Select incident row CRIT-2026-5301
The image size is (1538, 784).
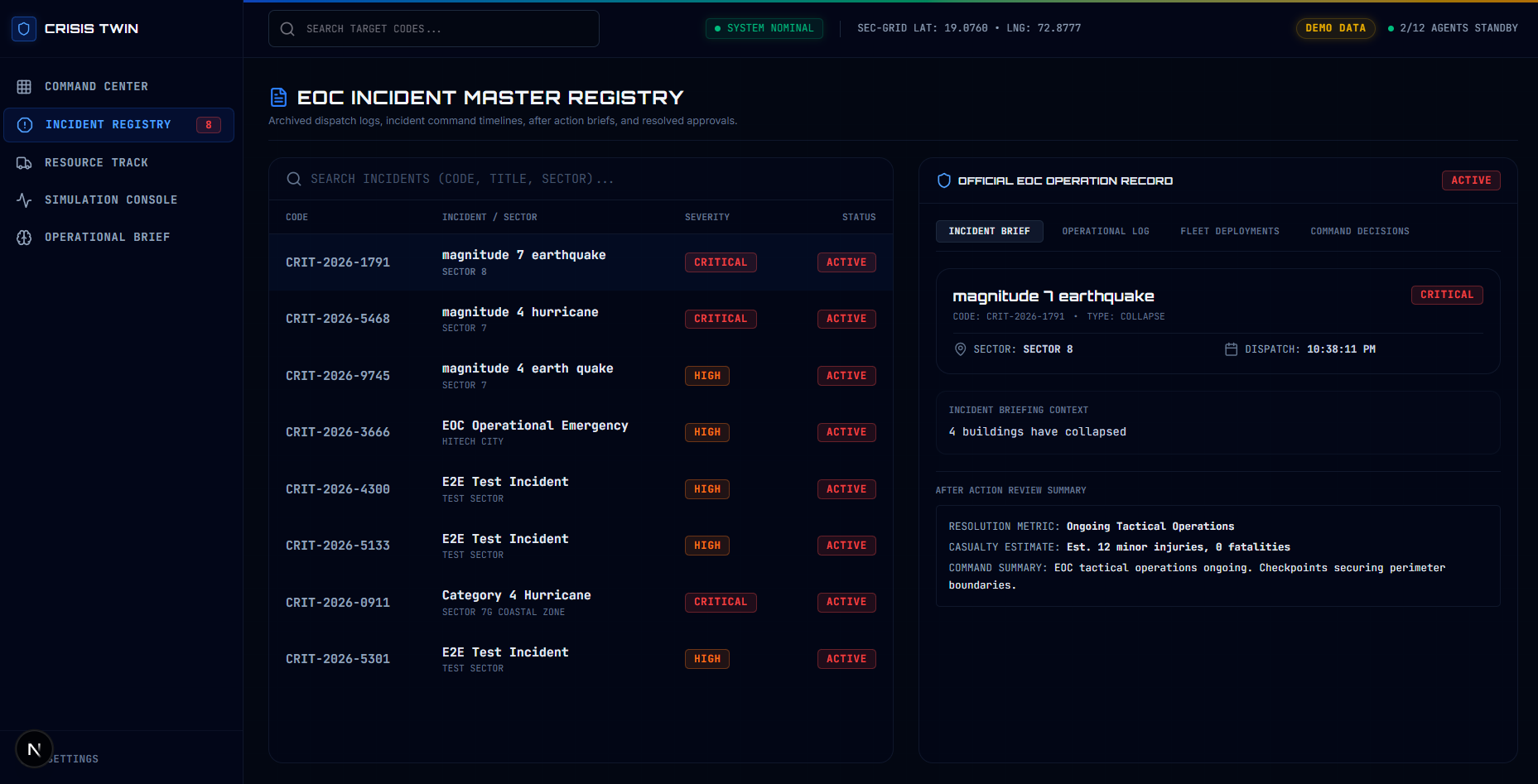tap(581, 659)
